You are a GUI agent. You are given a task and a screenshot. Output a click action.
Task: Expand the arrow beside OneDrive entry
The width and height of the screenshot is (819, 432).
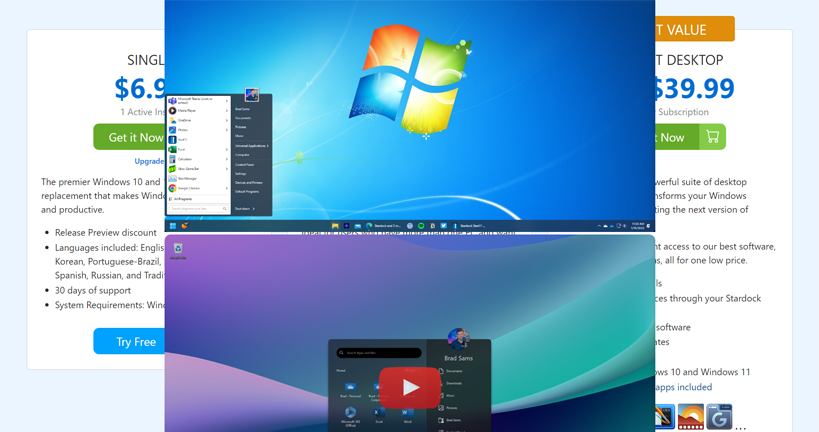click(227, 120)
